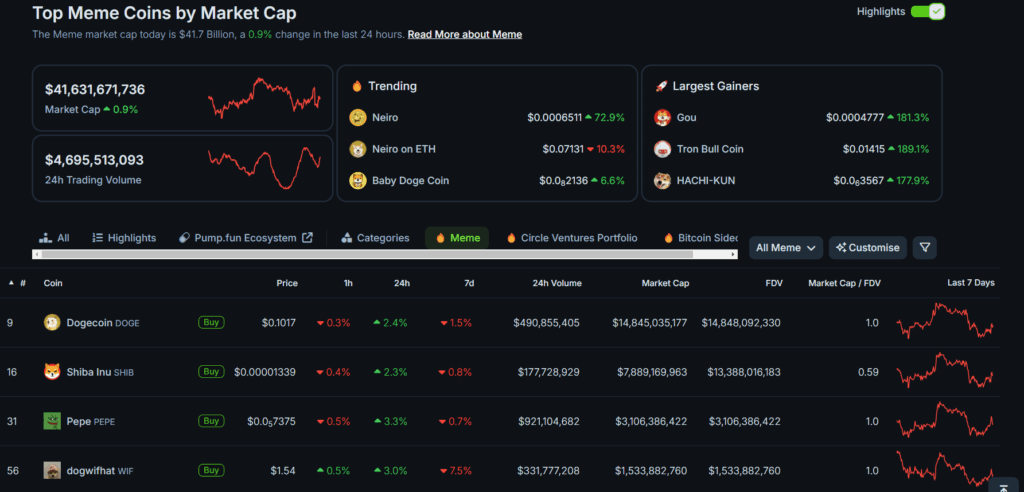
Task: Click the Neiro trending coin icon
Action: [x=357, y=118]
